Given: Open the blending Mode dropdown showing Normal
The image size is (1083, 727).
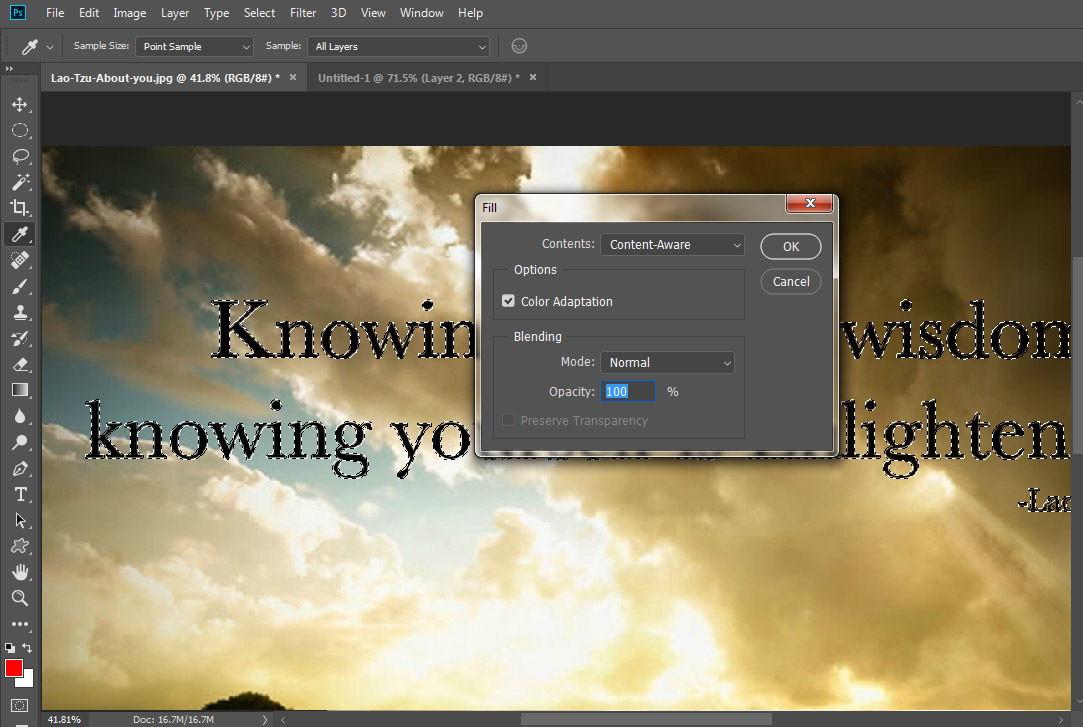Looking at the screenshot, I should [667, 362].
